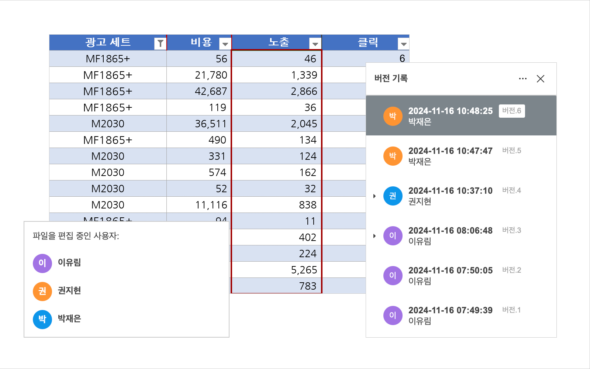This screenshot has width=590, height=369.
Task: Close the 버전 기록 panel
Action: tap(541, 79)
